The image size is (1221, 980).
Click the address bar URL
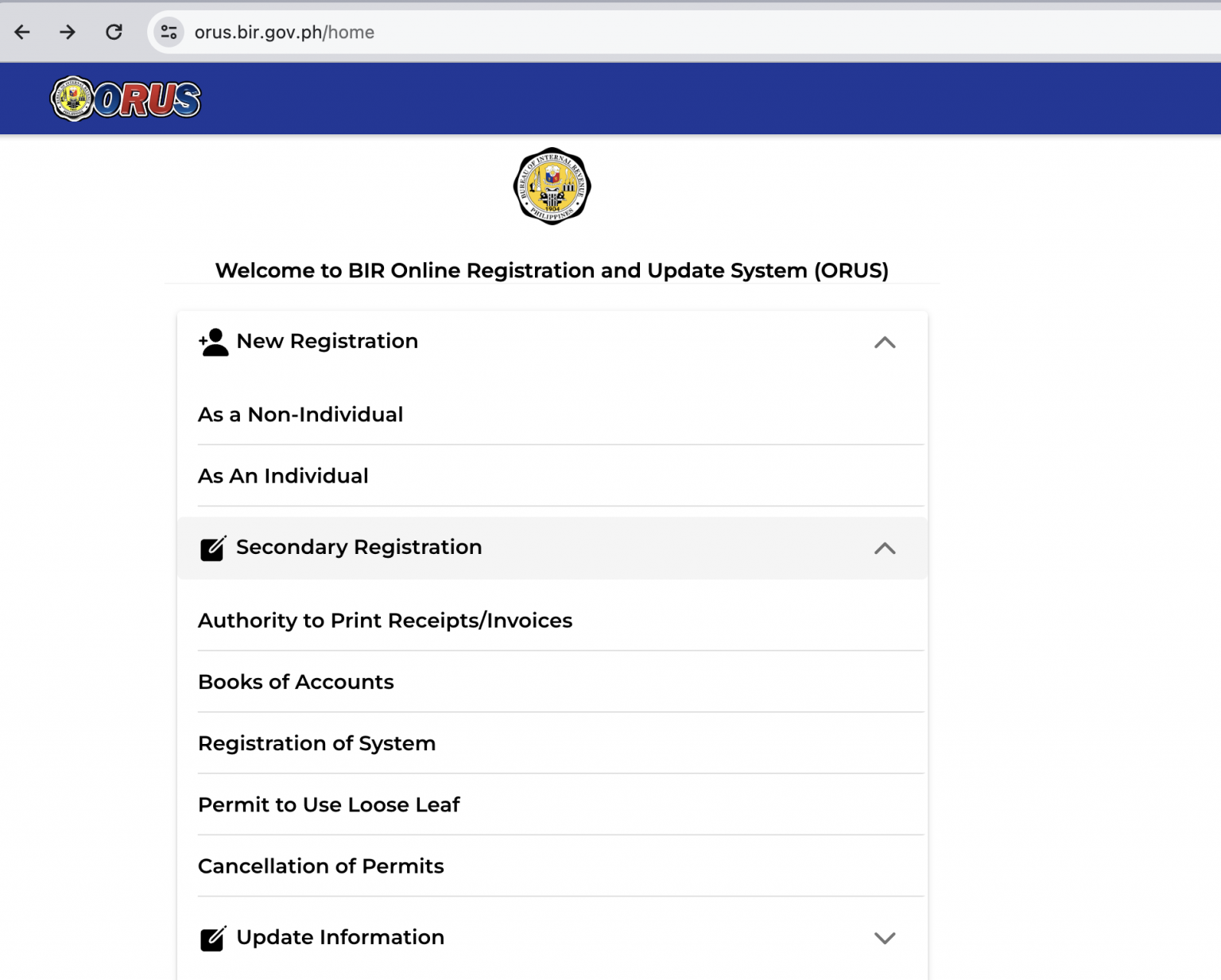pyautogui.click(x=284, y=32)
